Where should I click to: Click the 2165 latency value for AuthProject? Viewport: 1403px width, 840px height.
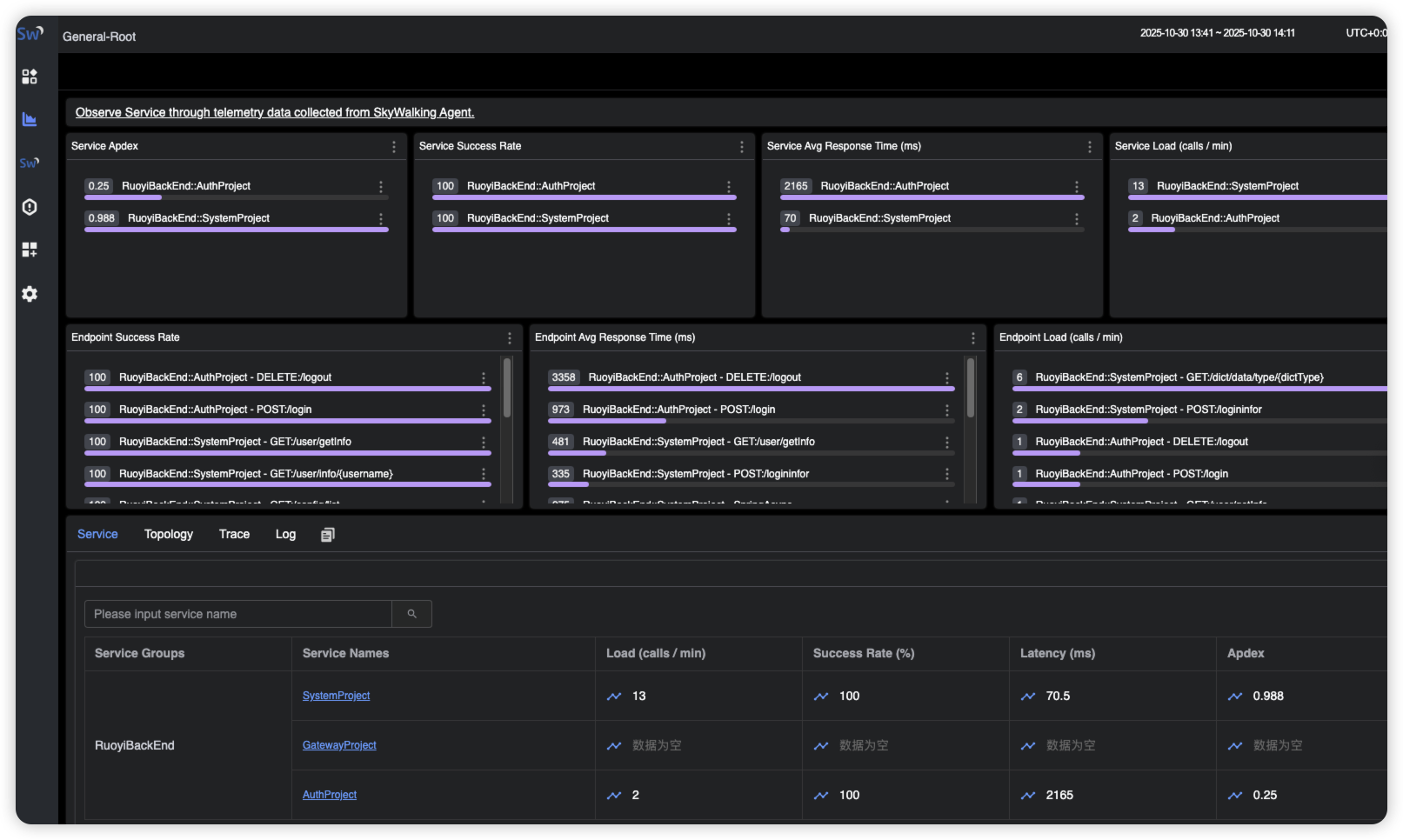(1059, 796)
